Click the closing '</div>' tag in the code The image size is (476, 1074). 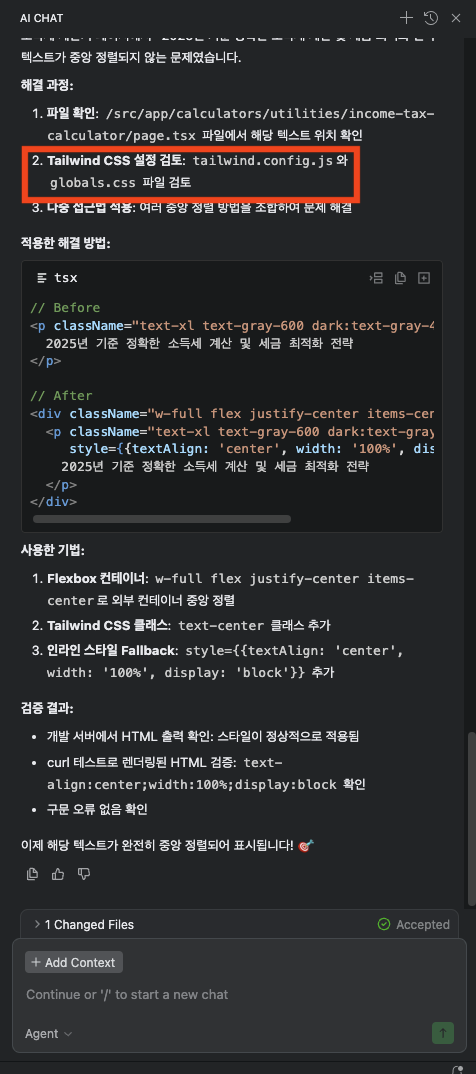coord(53,501)
